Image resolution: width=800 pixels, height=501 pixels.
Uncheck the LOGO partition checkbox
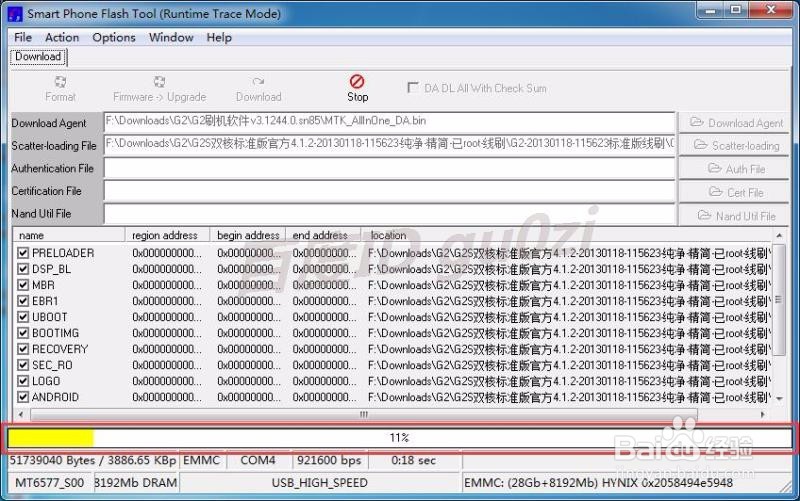coord(23,381)
